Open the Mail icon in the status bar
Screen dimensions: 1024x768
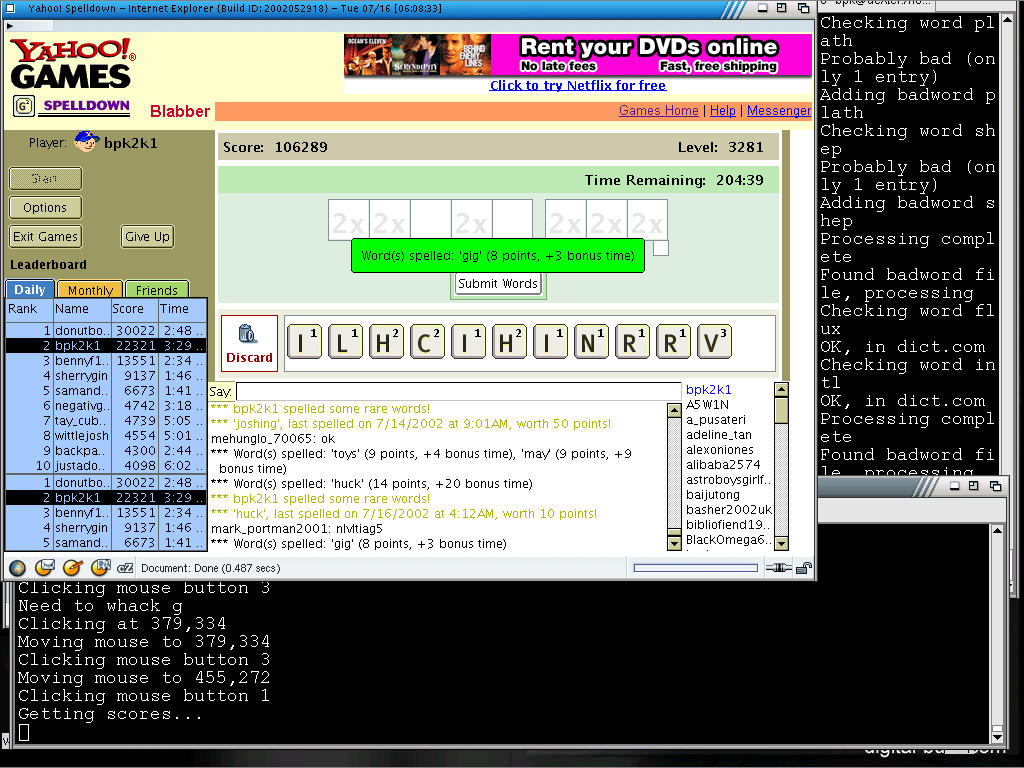pos(44,568)
